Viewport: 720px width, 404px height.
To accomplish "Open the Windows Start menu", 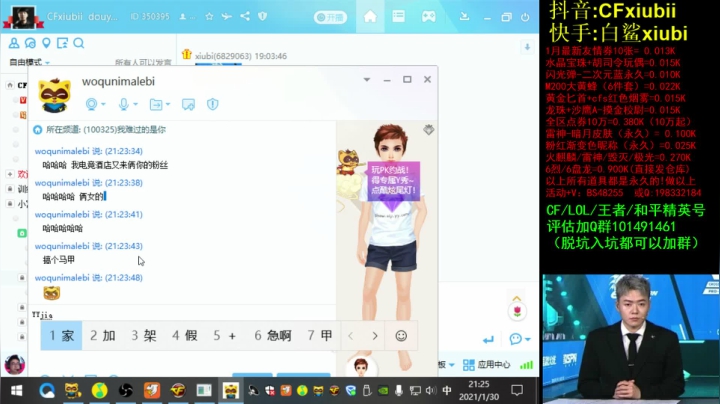I will point(17,391).
